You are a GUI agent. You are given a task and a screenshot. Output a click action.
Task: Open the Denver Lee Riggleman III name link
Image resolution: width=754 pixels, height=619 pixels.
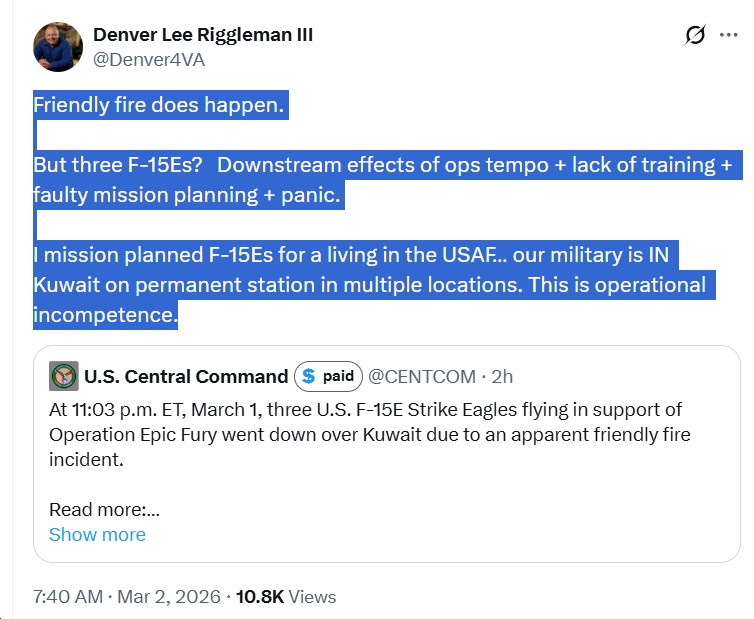coord(203,35)
